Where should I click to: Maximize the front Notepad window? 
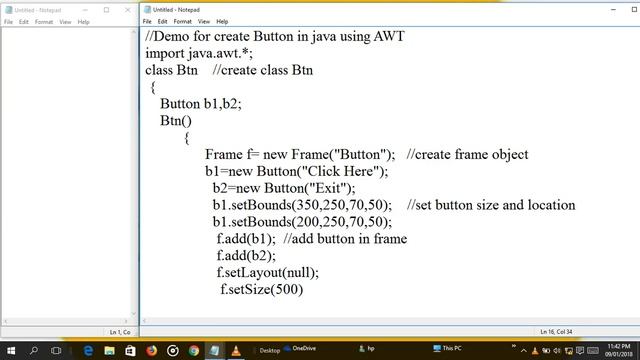(634, 9)
